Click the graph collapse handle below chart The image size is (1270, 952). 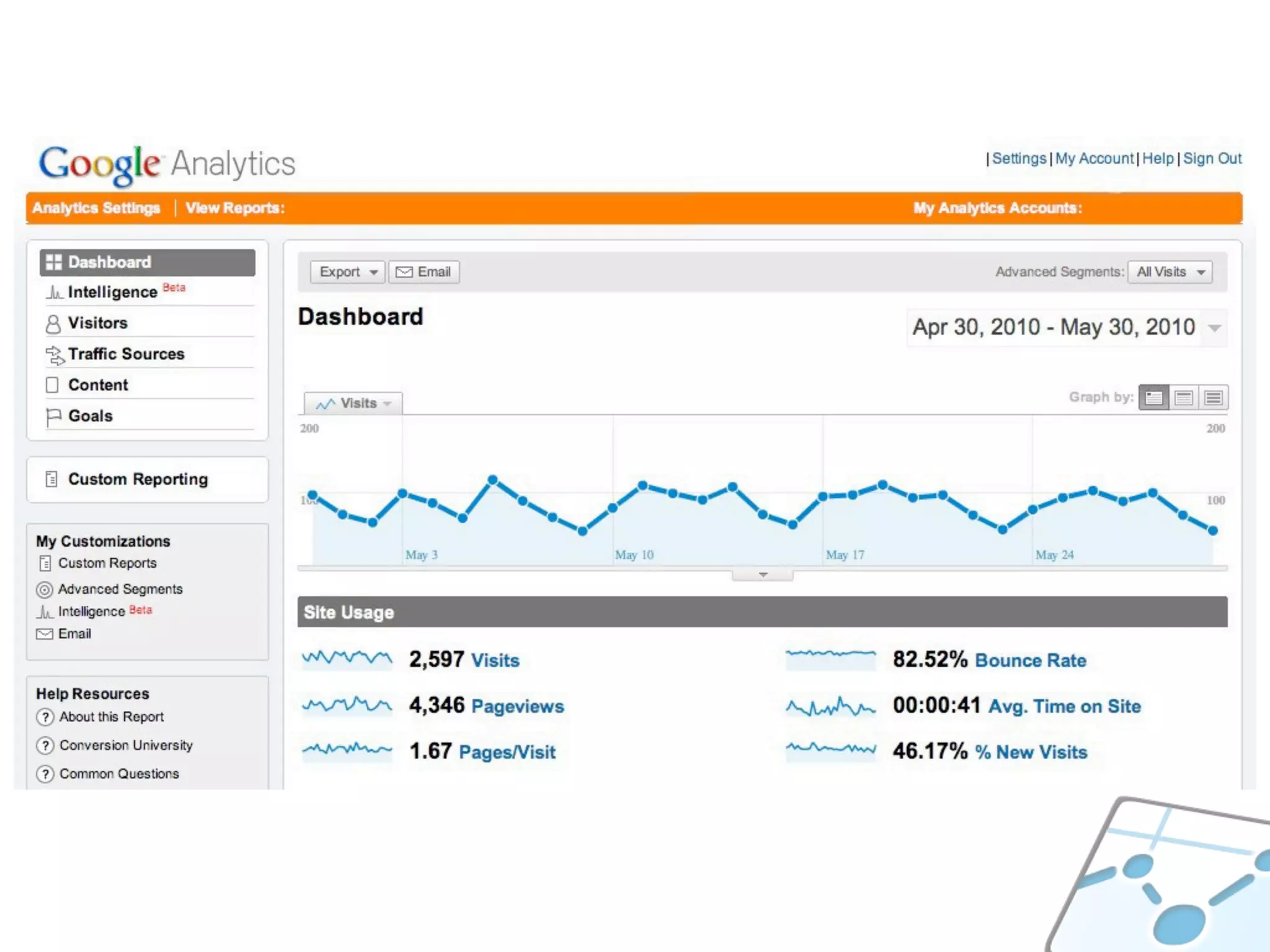tap(763, 575)
